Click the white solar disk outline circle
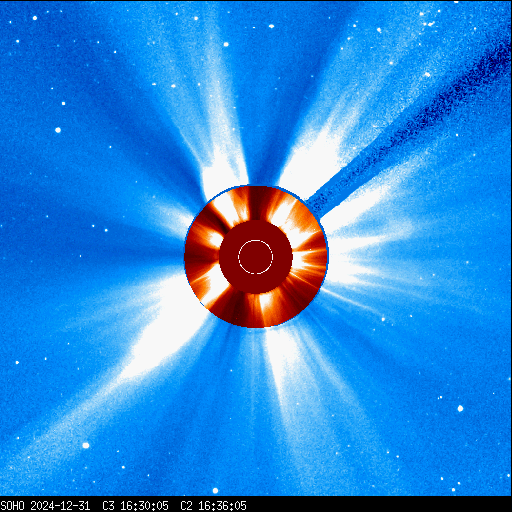The image size is (512, 512). tap(256, 257)
